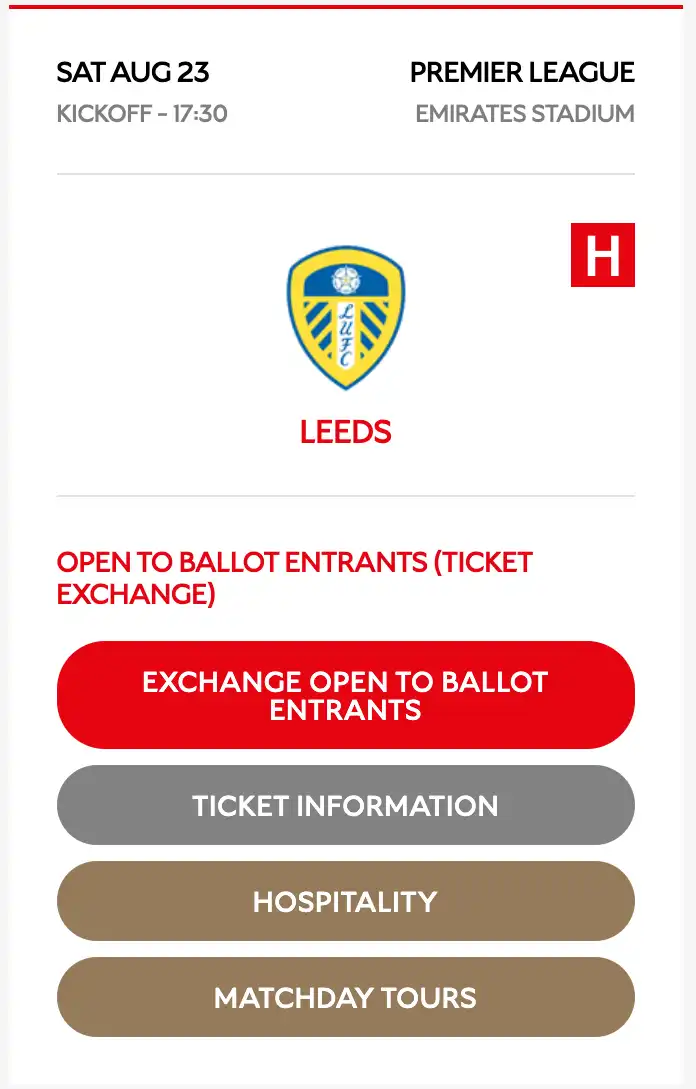Image resolution: width=696 pixels, height=1089 pixels.
Task: Click the OPEN TO BALLOT ENTRANTS heading
Action: click(x=294, y=578)
